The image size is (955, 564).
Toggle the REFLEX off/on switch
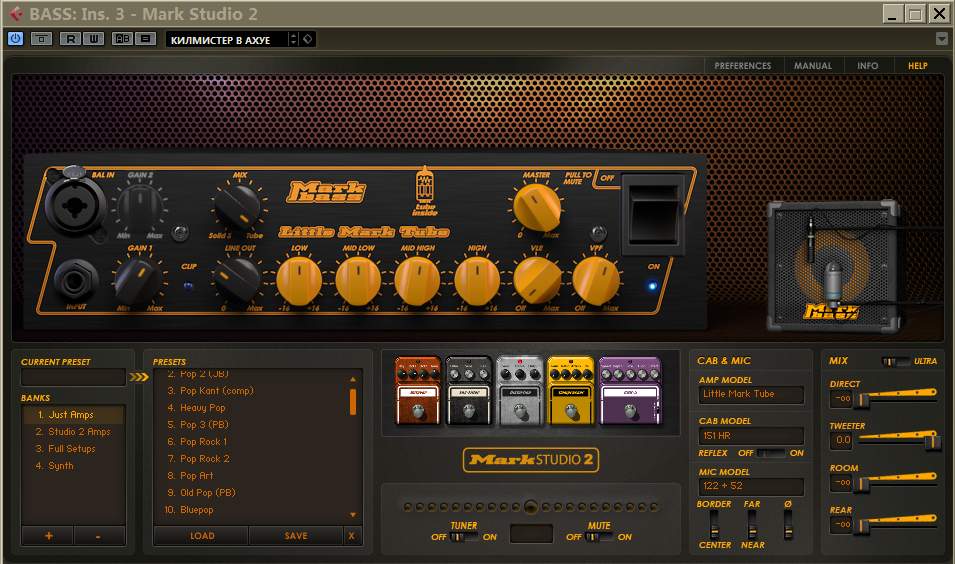click(x=770, y=453)
